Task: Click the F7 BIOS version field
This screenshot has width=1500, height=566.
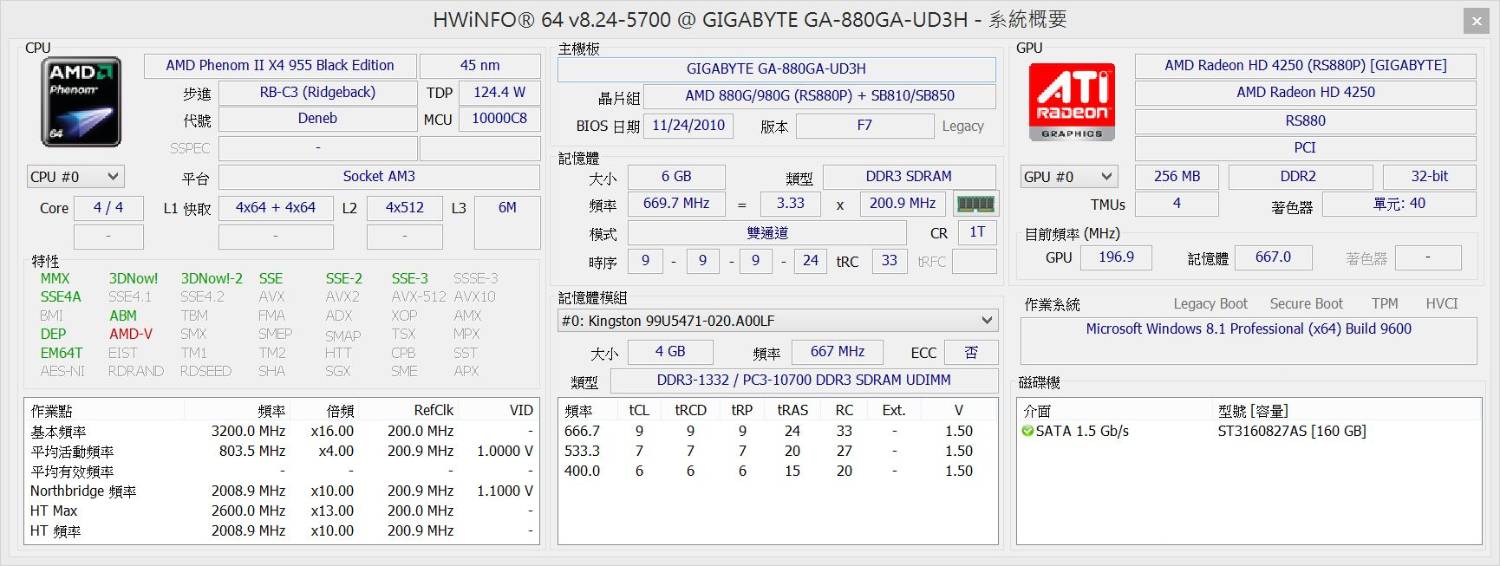Action: [865, 126]
